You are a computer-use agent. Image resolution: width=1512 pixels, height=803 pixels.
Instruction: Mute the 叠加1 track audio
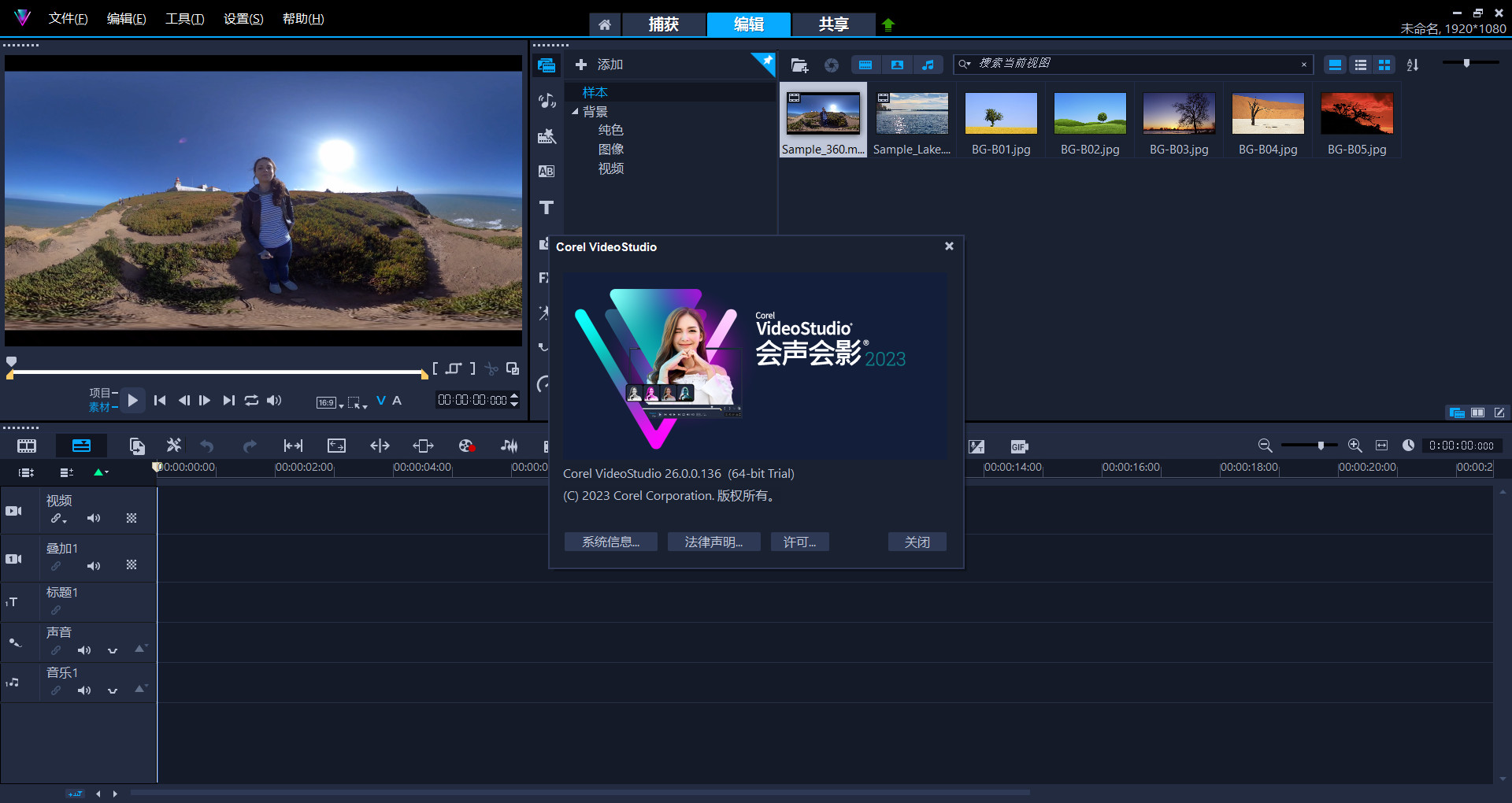(94, 566)
